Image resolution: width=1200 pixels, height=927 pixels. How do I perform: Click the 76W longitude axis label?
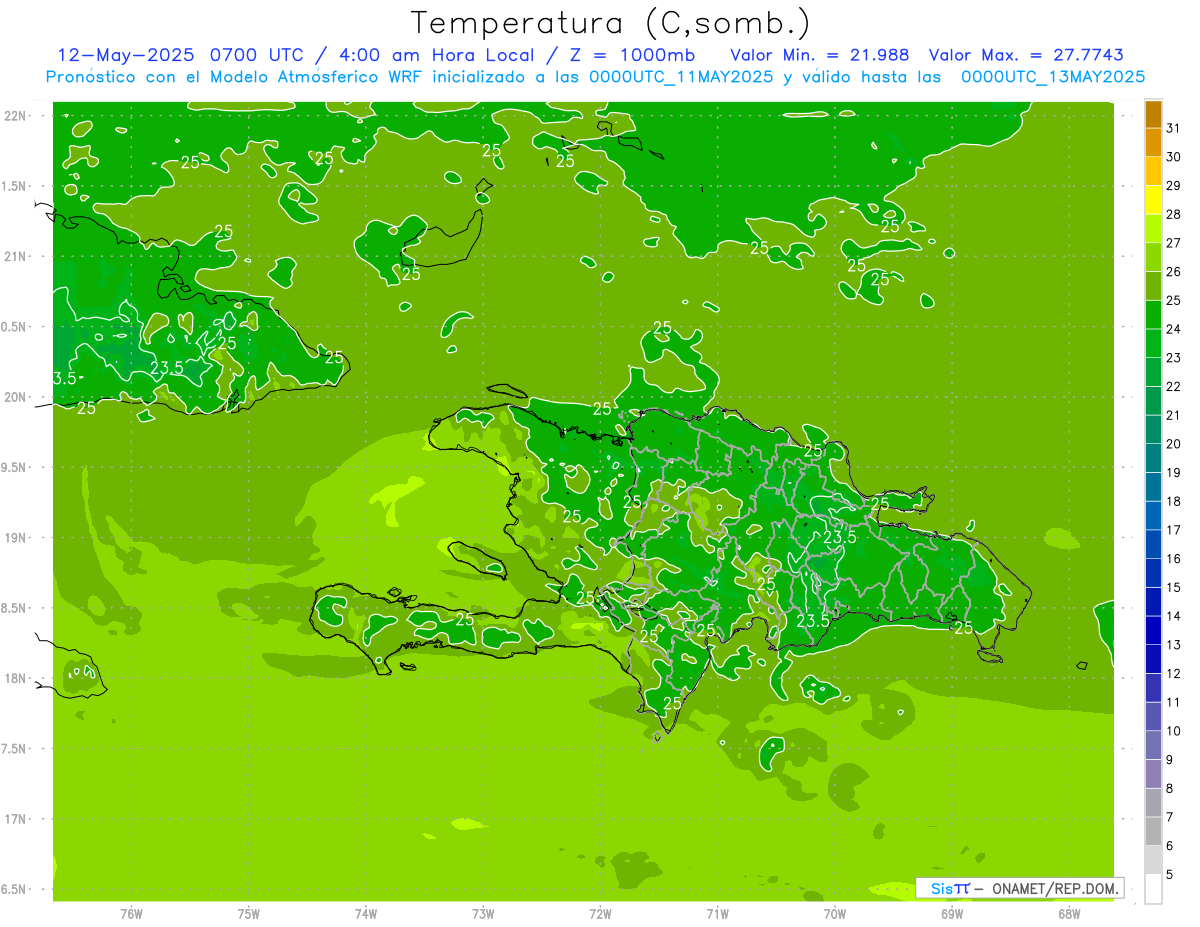click(x=131, y=913)
